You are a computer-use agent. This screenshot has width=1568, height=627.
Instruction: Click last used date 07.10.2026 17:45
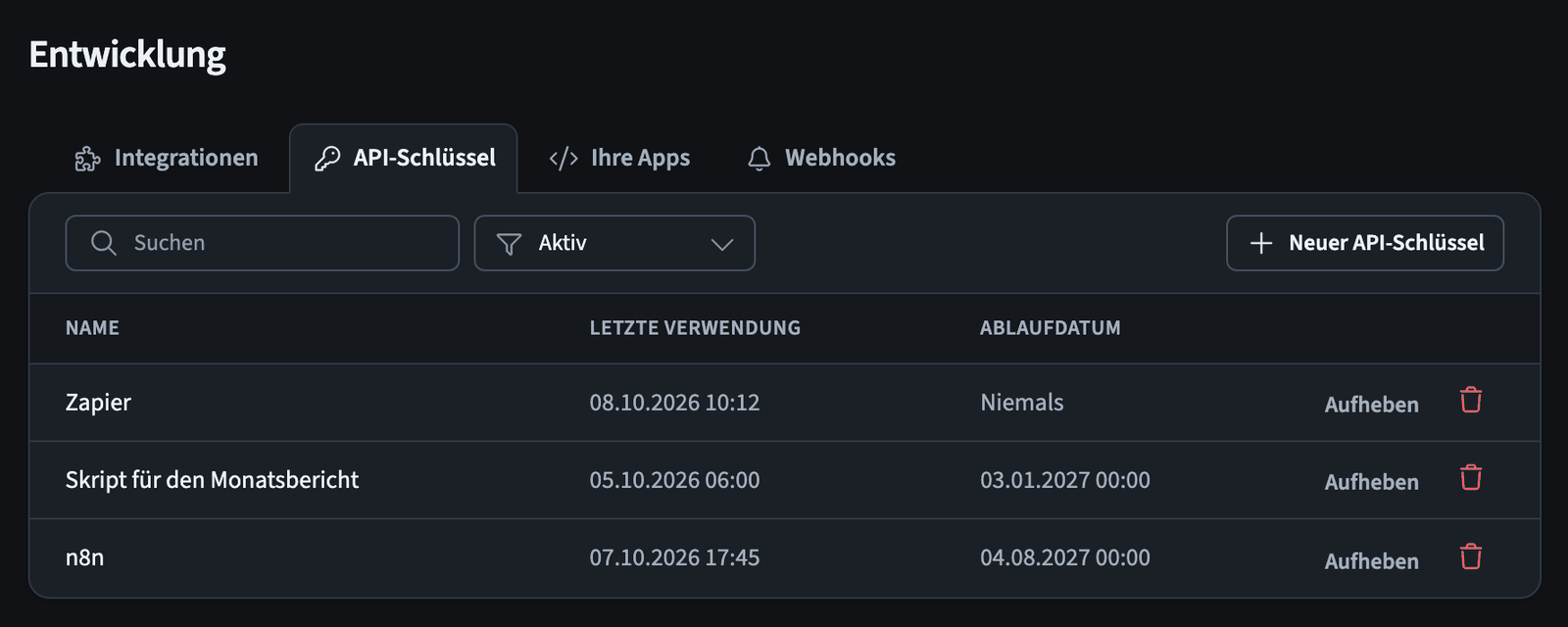(x=674, y=557)
